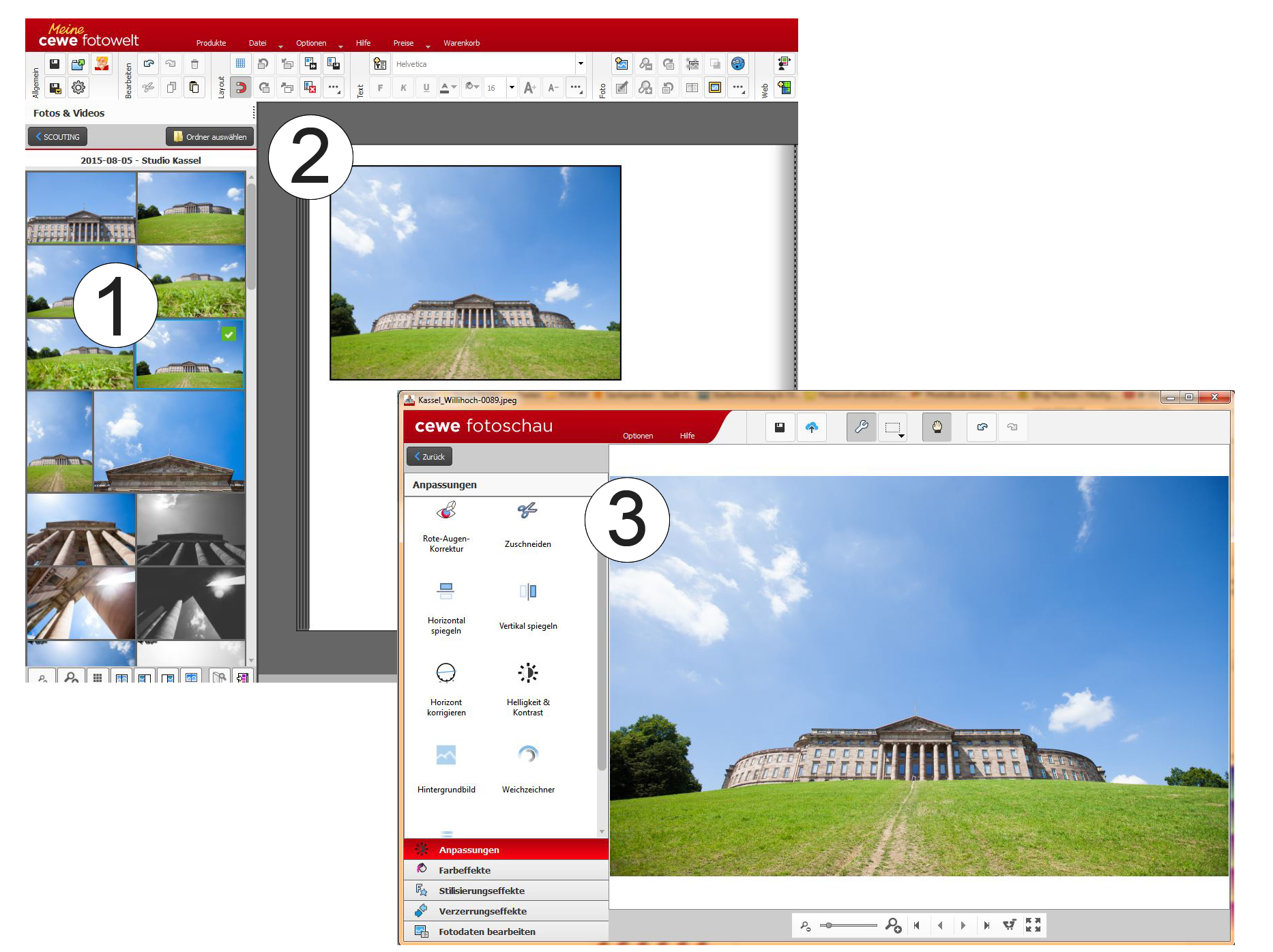Select the checked palace photo thumbnail
This screenshot has height=952, width=1273.
[x=190, y=355]
